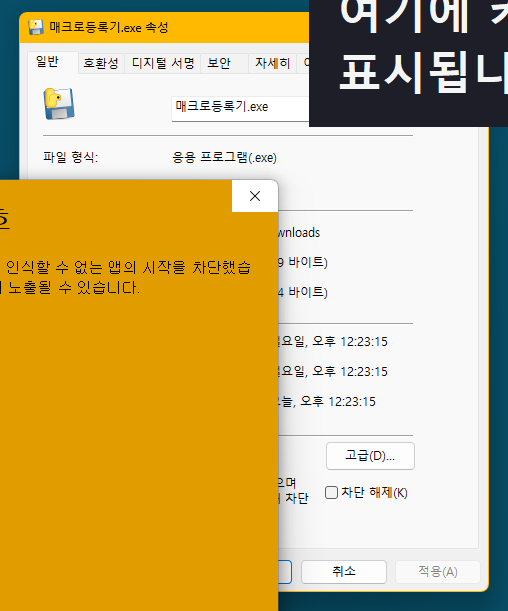Open the 보안 tab

224,63
